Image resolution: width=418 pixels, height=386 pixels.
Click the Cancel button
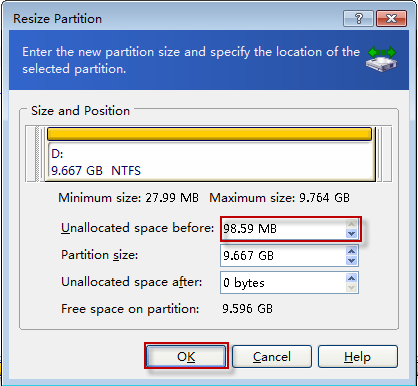(x=272, y=356)
